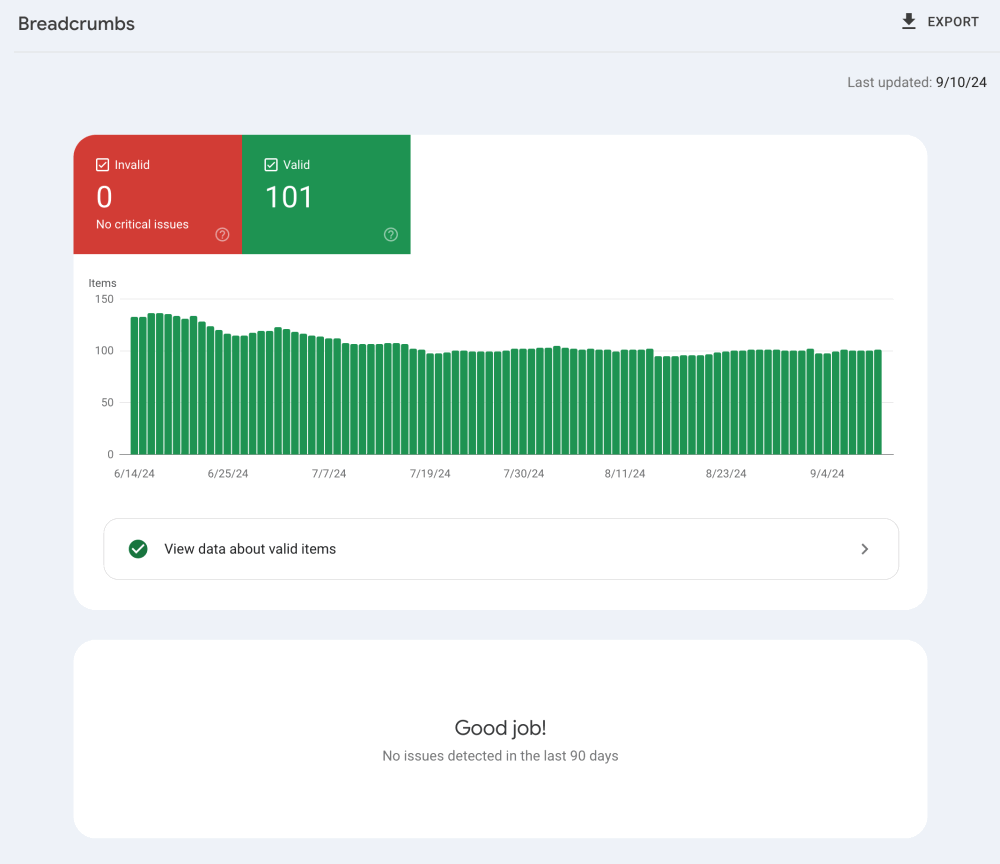Click the EXPORT download icon
Screen dimensions: 1000x864
909,22
